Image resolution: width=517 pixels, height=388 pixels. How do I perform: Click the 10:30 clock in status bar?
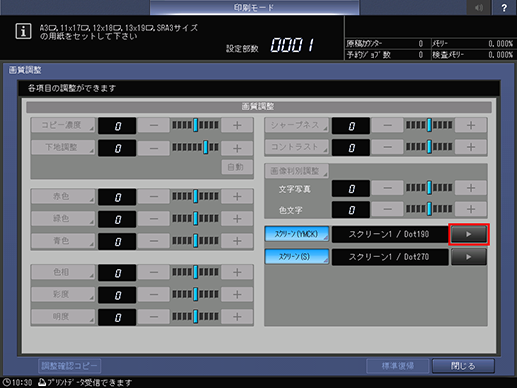point(18,382)
